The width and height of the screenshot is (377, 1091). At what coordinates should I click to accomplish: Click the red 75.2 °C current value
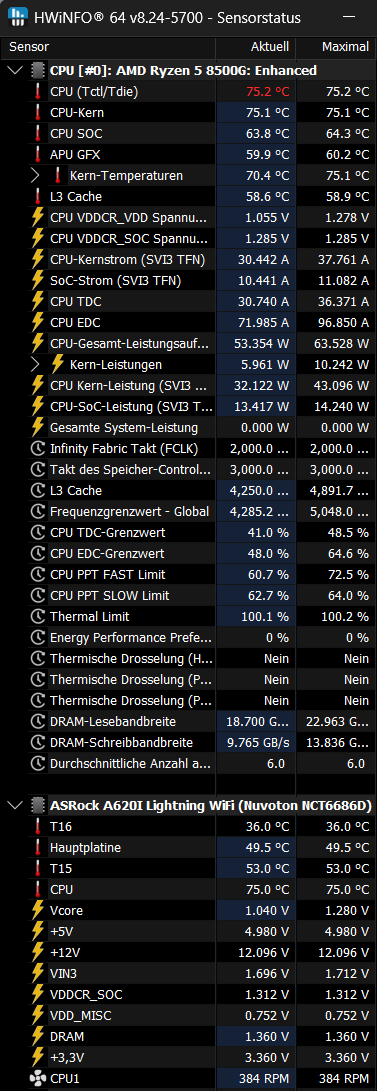coord(267,91)
